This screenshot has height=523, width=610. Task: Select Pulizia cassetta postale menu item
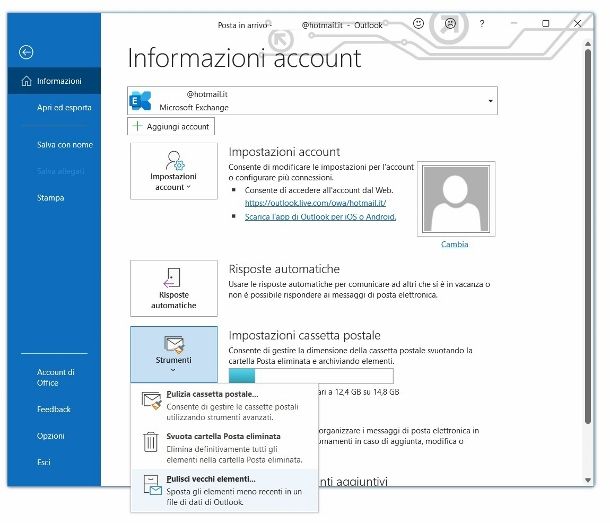225,405
